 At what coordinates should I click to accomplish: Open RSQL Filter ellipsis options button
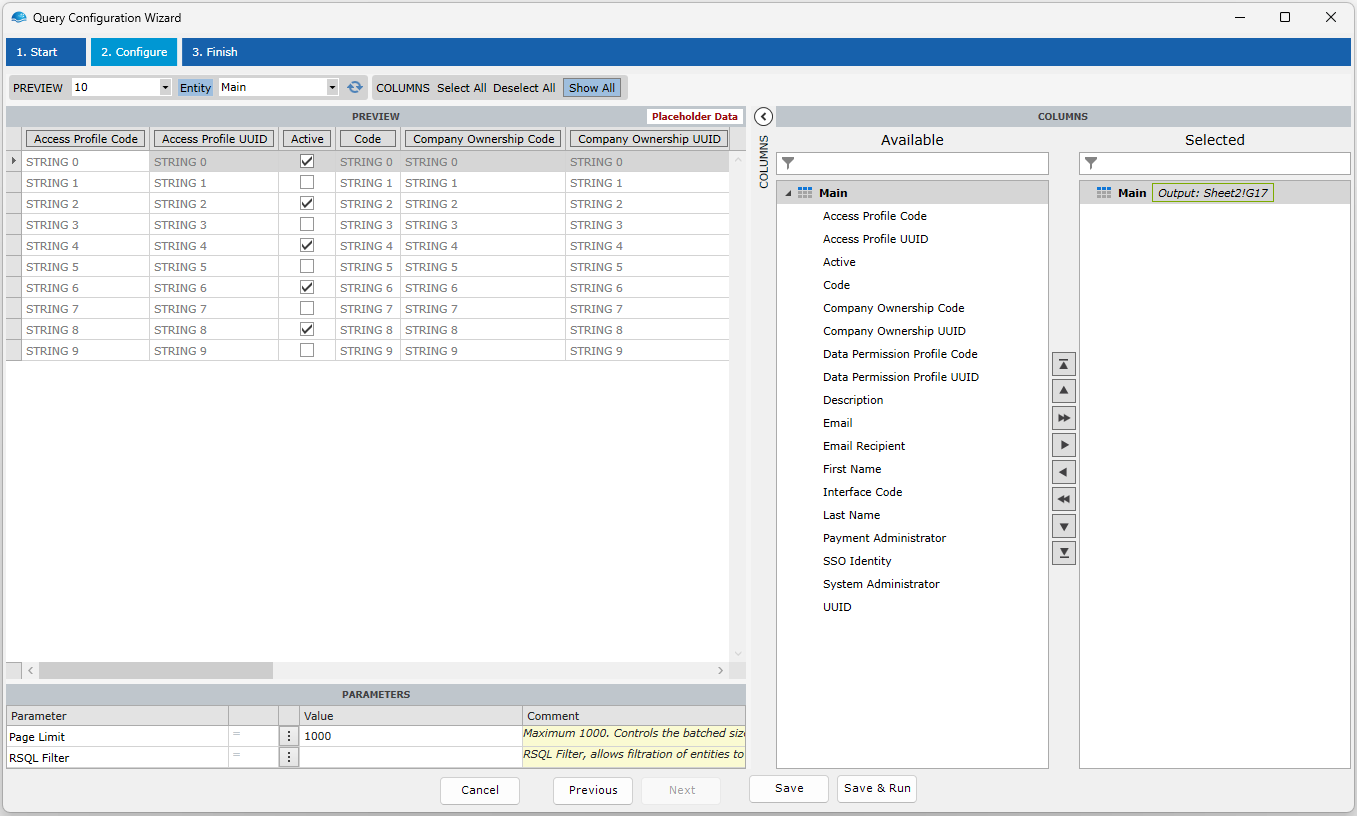(x=289, y=757)
